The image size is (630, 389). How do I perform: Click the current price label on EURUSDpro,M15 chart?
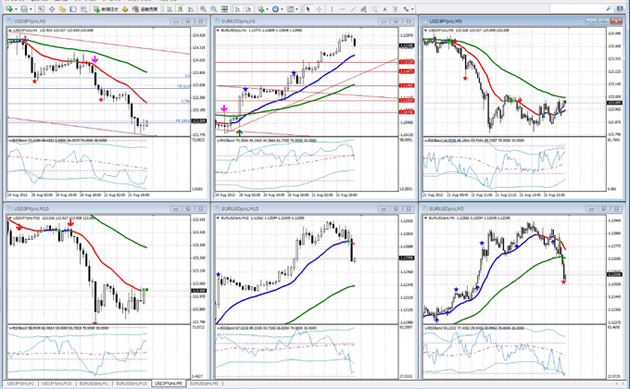coord(406,258)
